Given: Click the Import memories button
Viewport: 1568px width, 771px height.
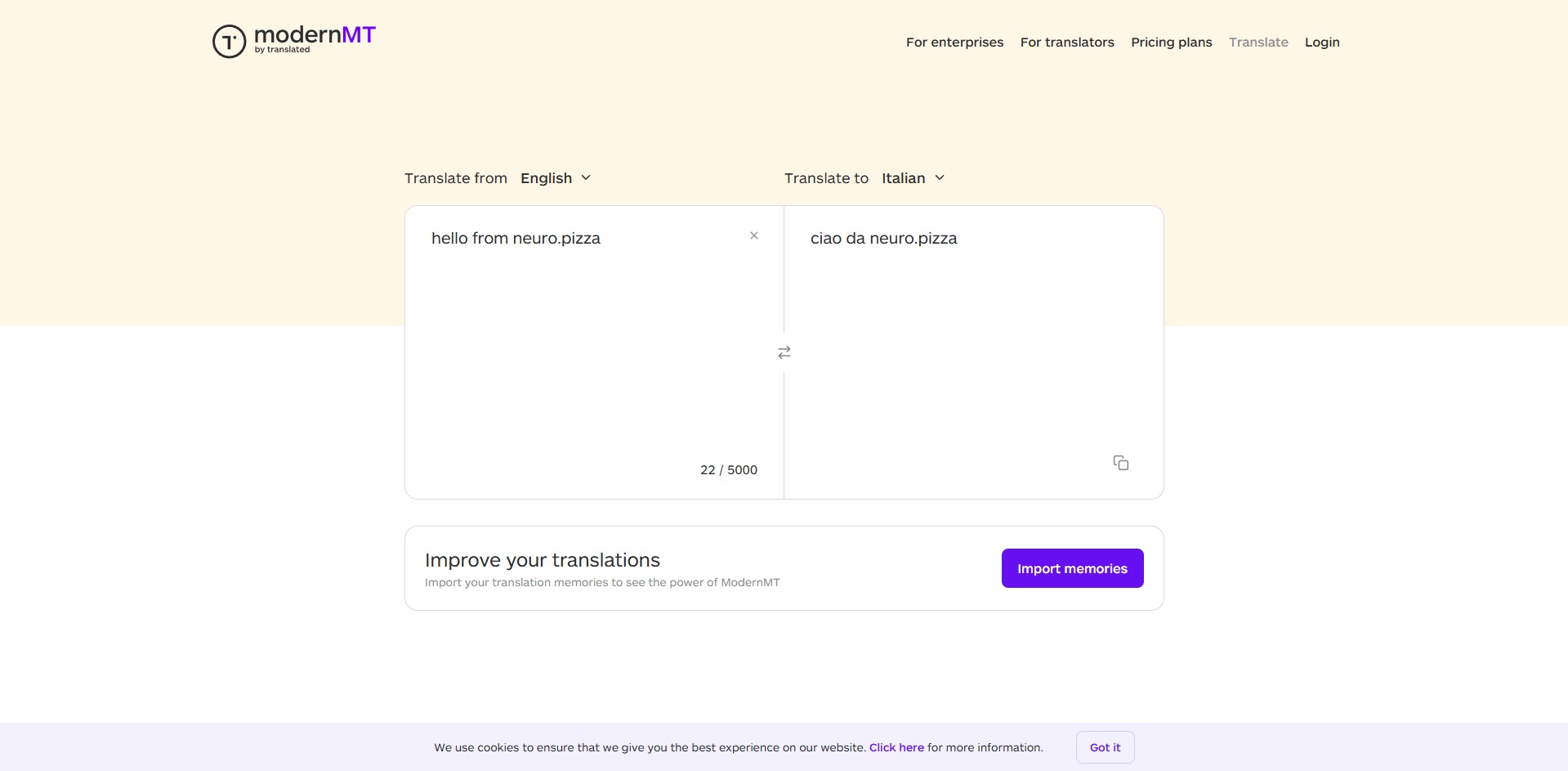Looking at the screenshot, I should 1073,568.
